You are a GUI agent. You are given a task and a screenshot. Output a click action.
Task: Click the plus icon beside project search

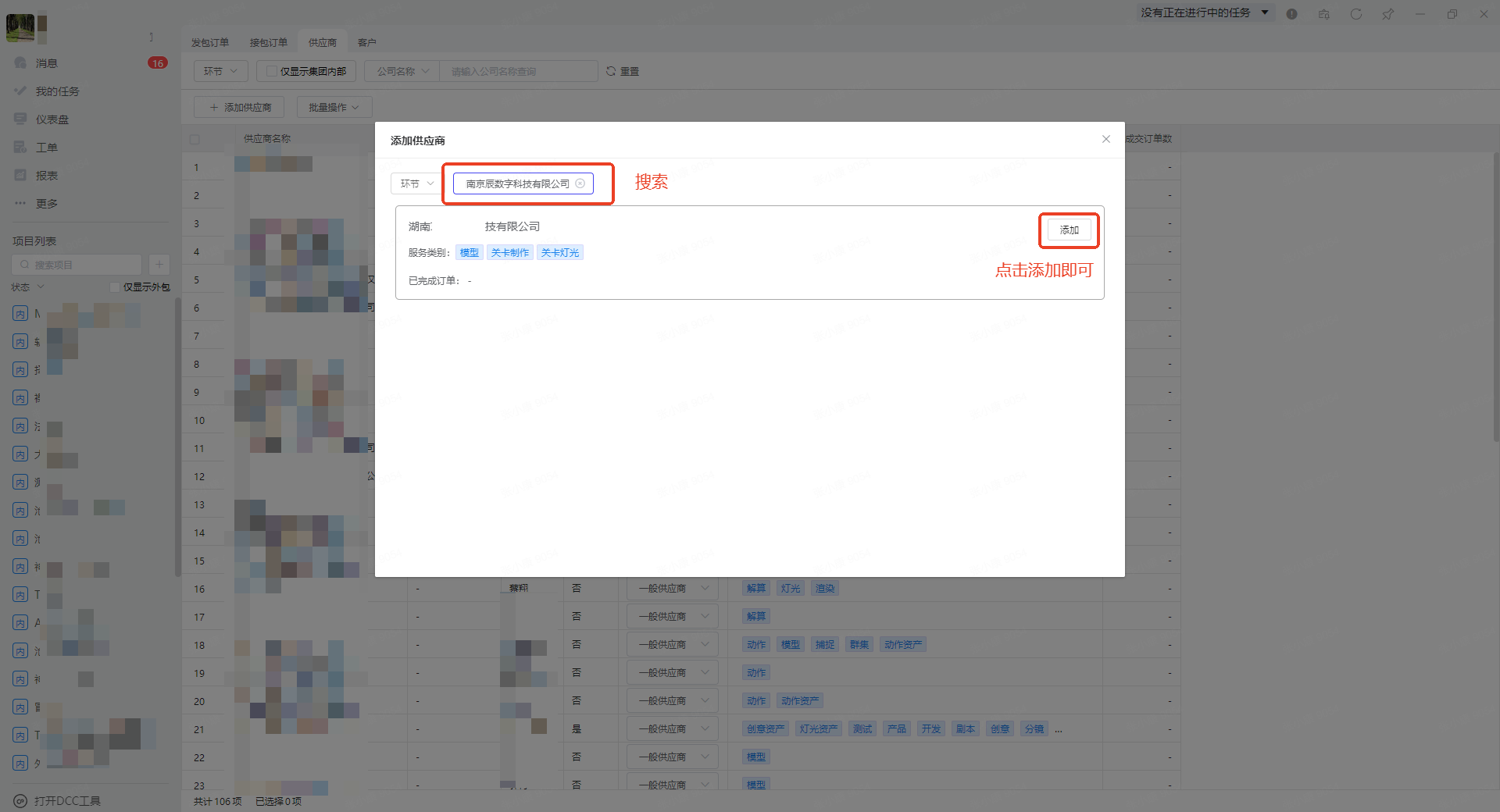point(159,265)
